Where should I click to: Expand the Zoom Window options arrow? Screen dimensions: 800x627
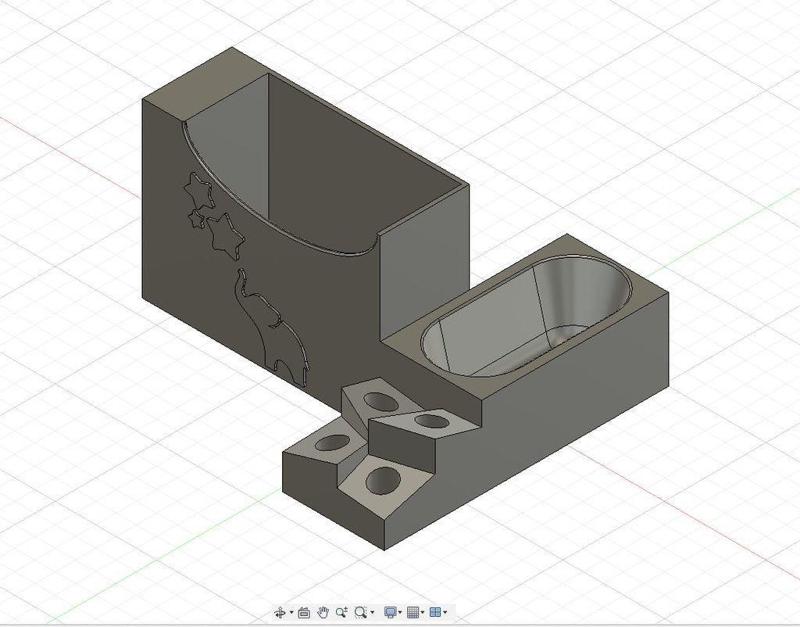click(372, 613)
